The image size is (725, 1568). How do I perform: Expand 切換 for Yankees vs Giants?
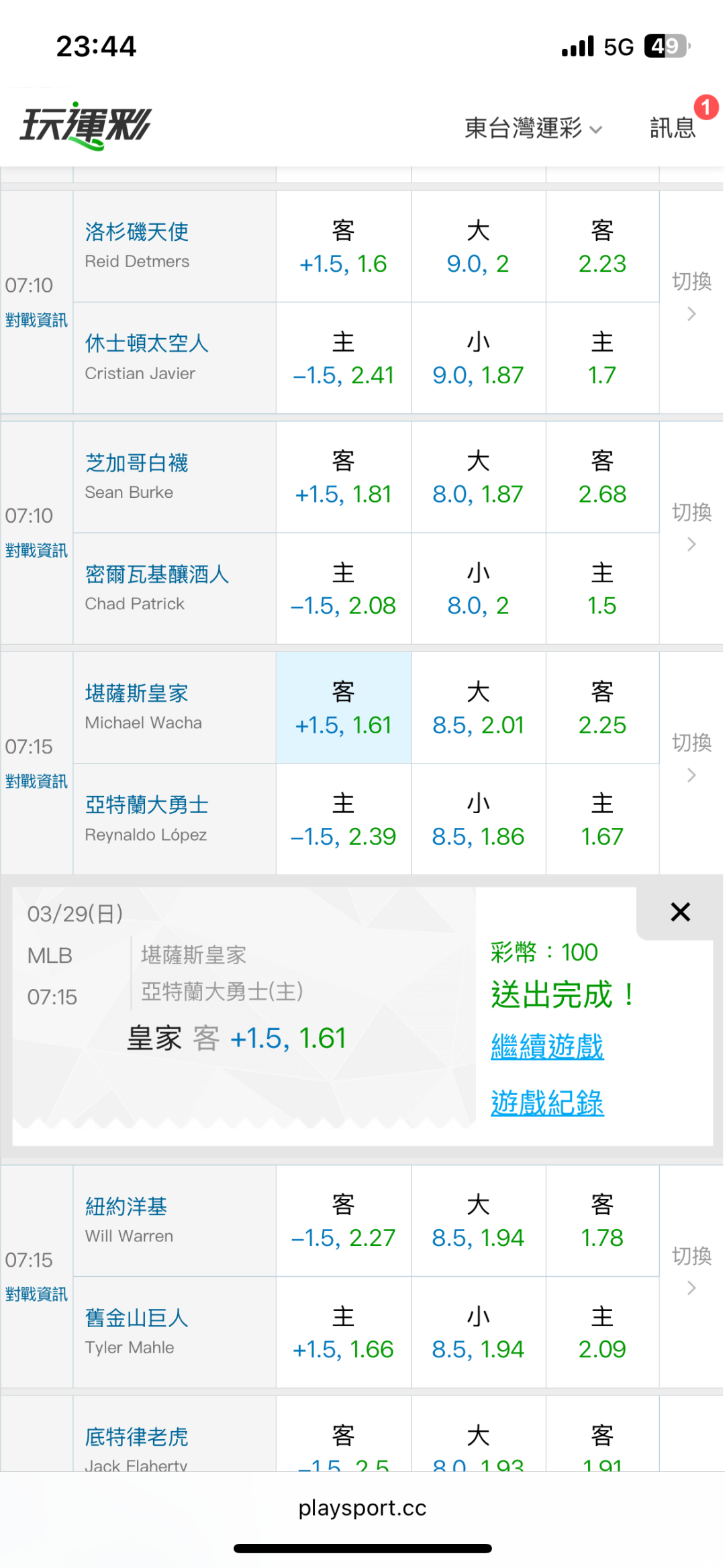point(691,1269)
